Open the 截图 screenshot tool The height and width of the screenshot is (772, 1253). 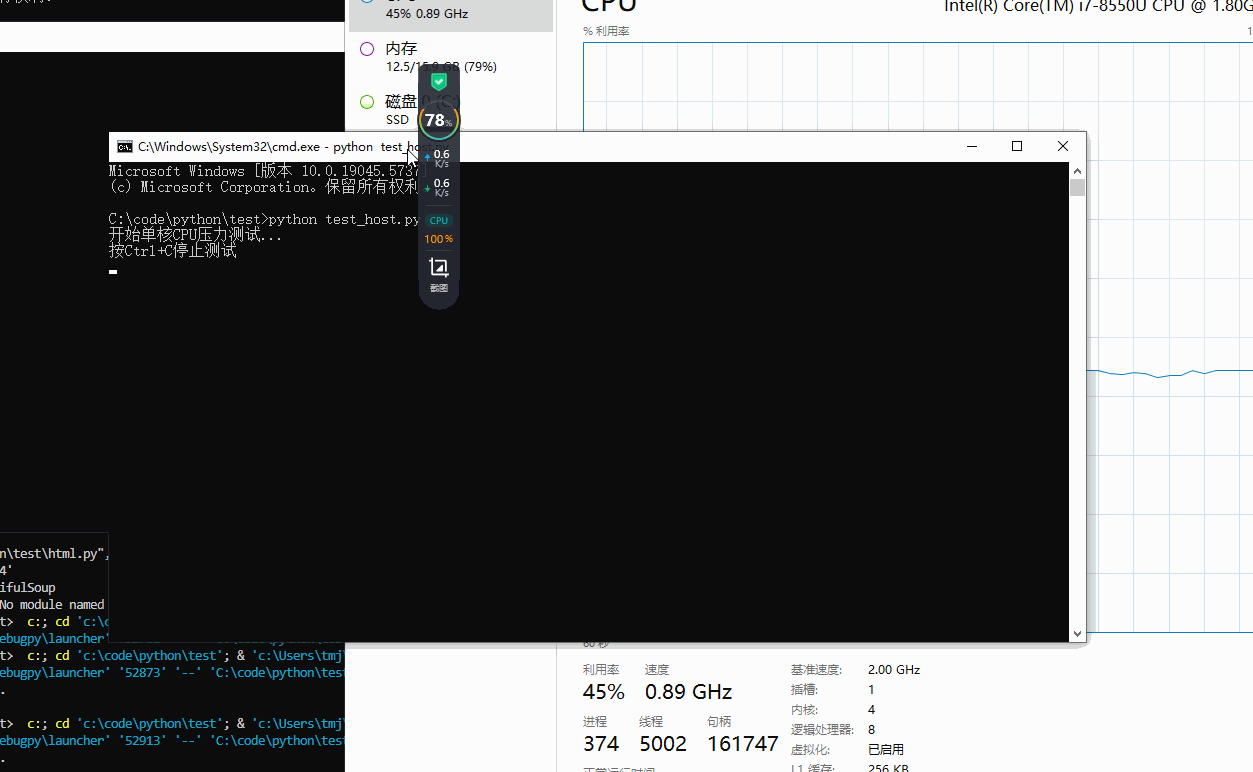438,272
